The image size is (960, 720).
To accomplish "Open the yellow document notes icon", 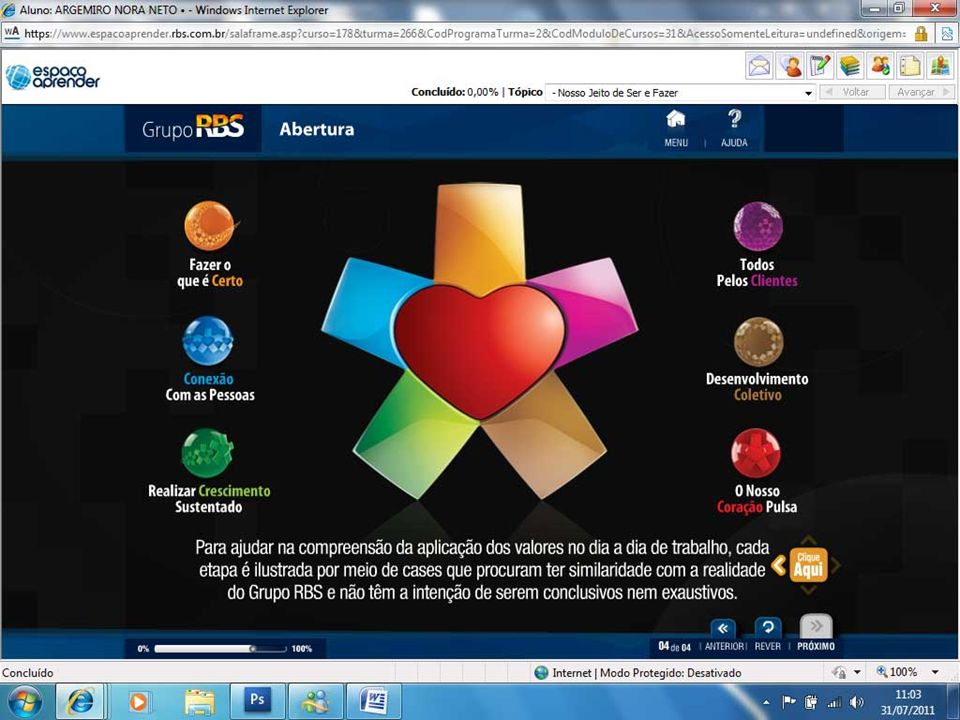I will [x=910, y=66].
